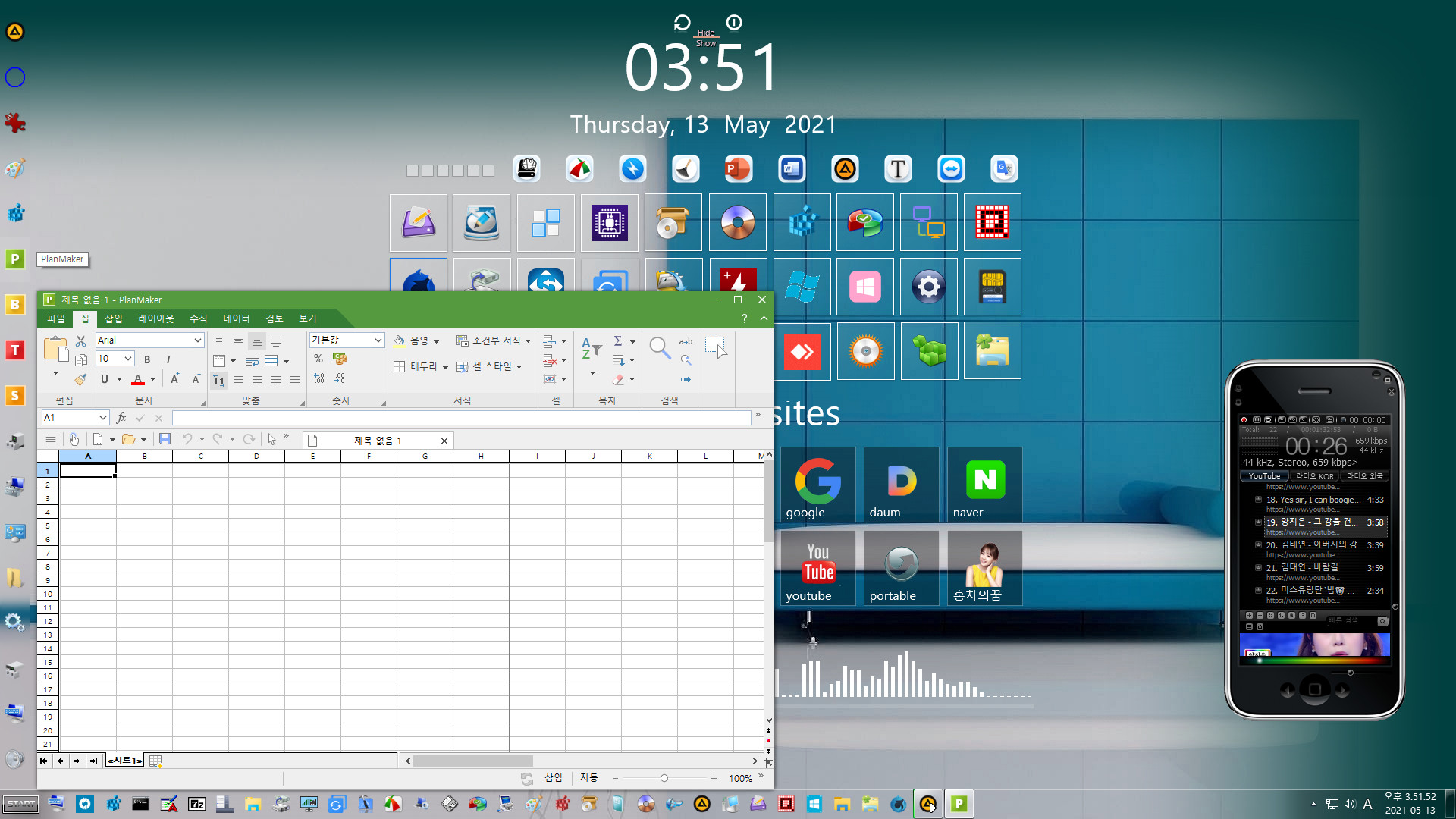This screenshot has width=1456, height=819.
Task: Switch to 라디오 KOR tab in player
Action: [x=1314, y=476]
